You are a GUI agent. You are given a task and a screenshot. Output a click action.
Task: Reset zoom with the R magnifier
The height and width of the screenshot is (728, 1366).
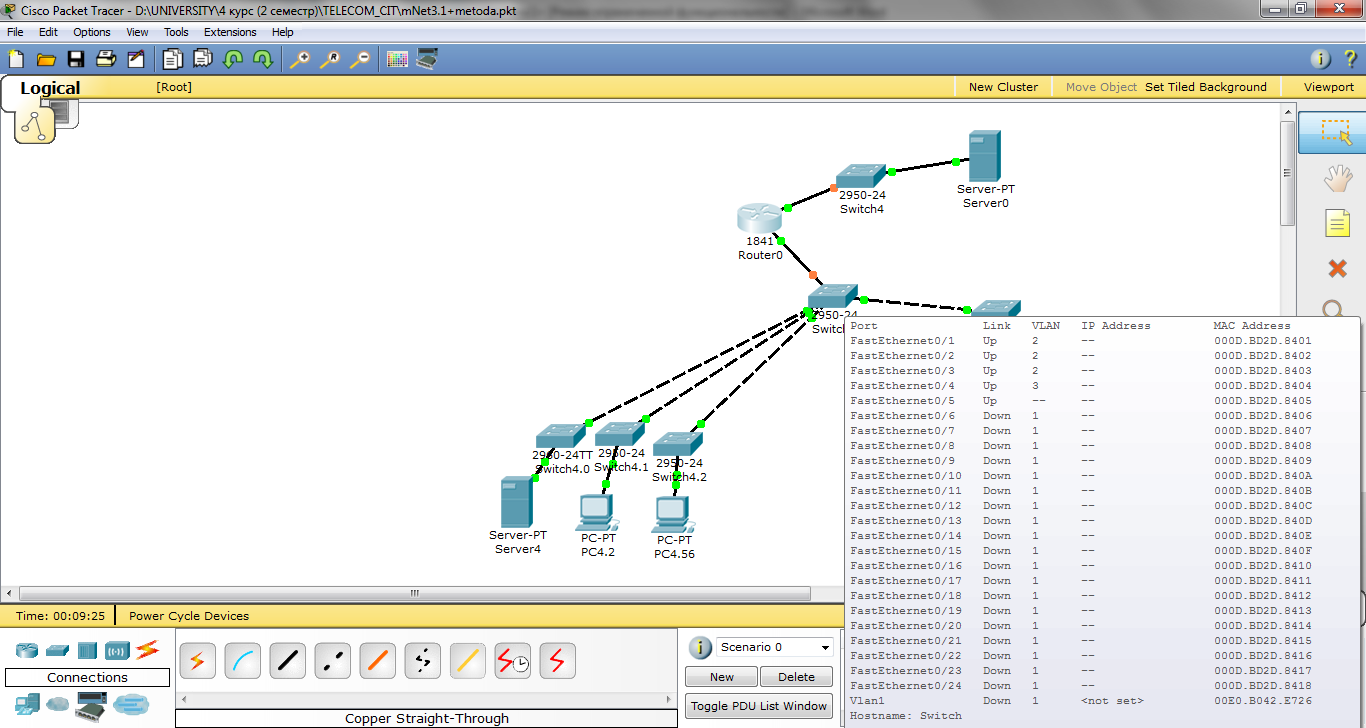point(329,59)
